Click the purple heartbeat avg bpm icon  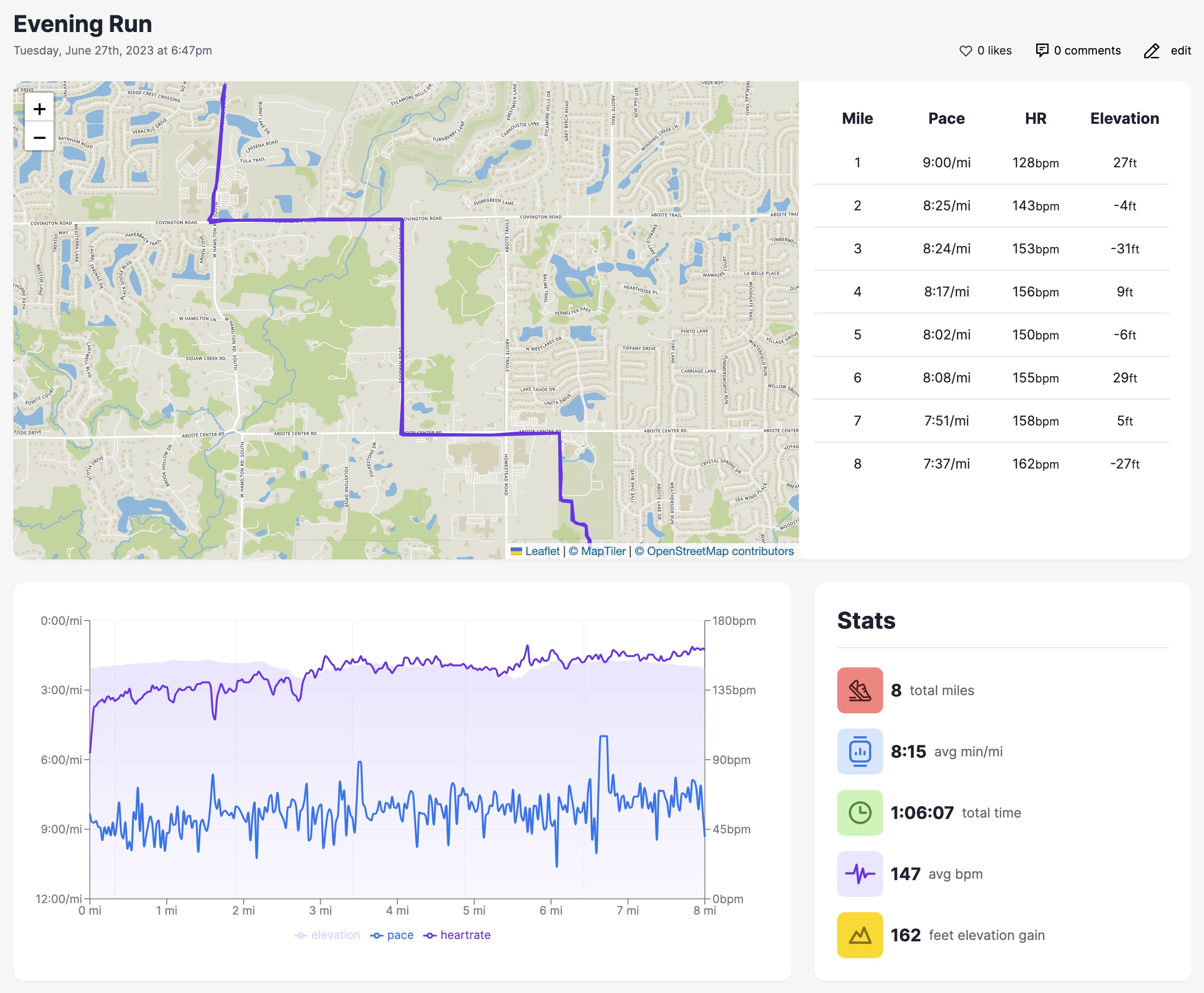(860, 874)
